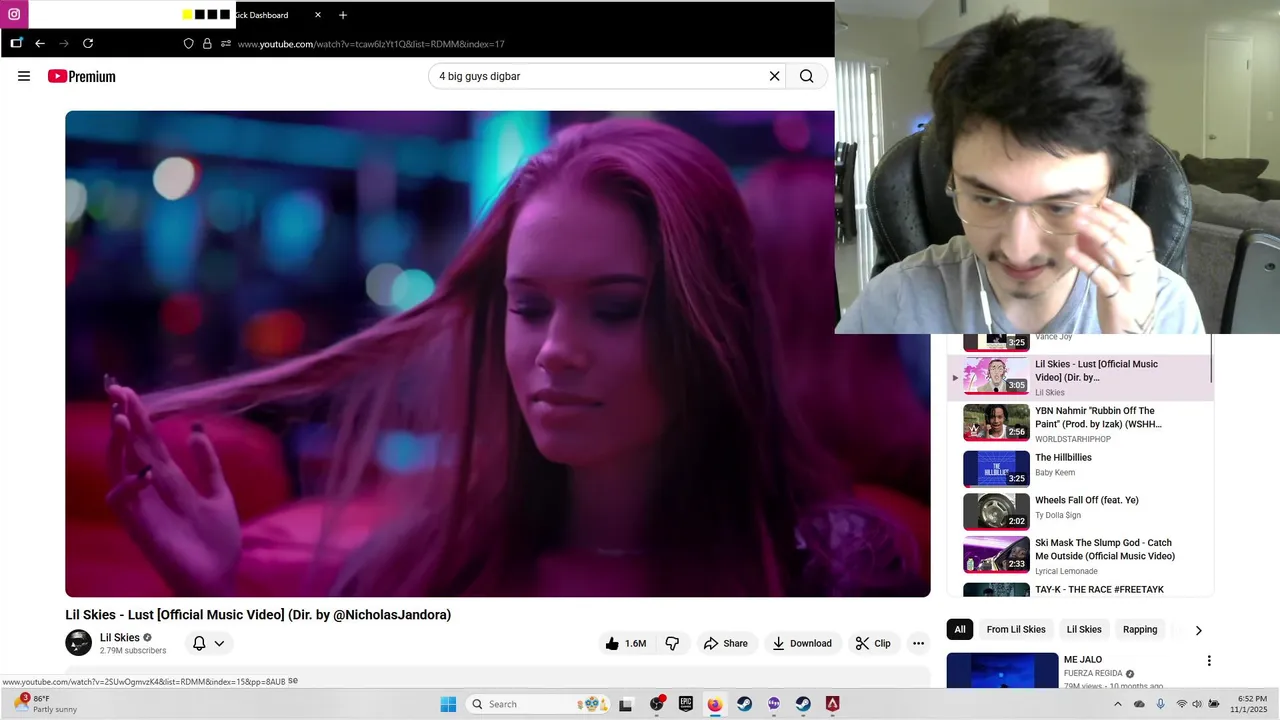Share the Lil Skies video

(x=726, y=643)
